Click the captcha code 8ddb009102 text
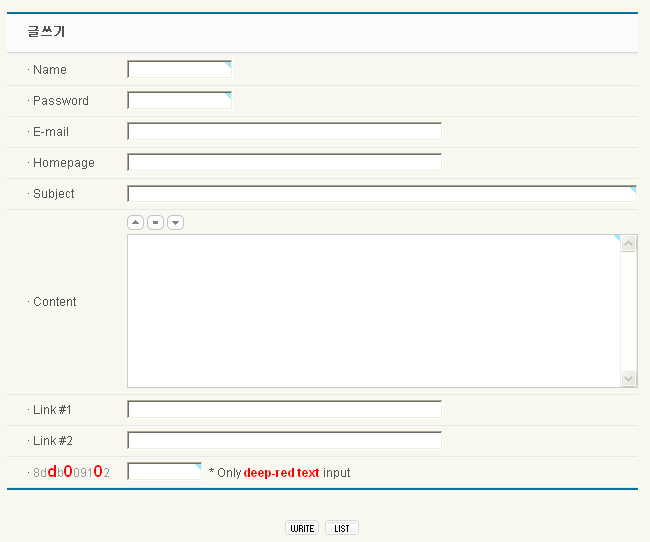 (x=71, y=472)
